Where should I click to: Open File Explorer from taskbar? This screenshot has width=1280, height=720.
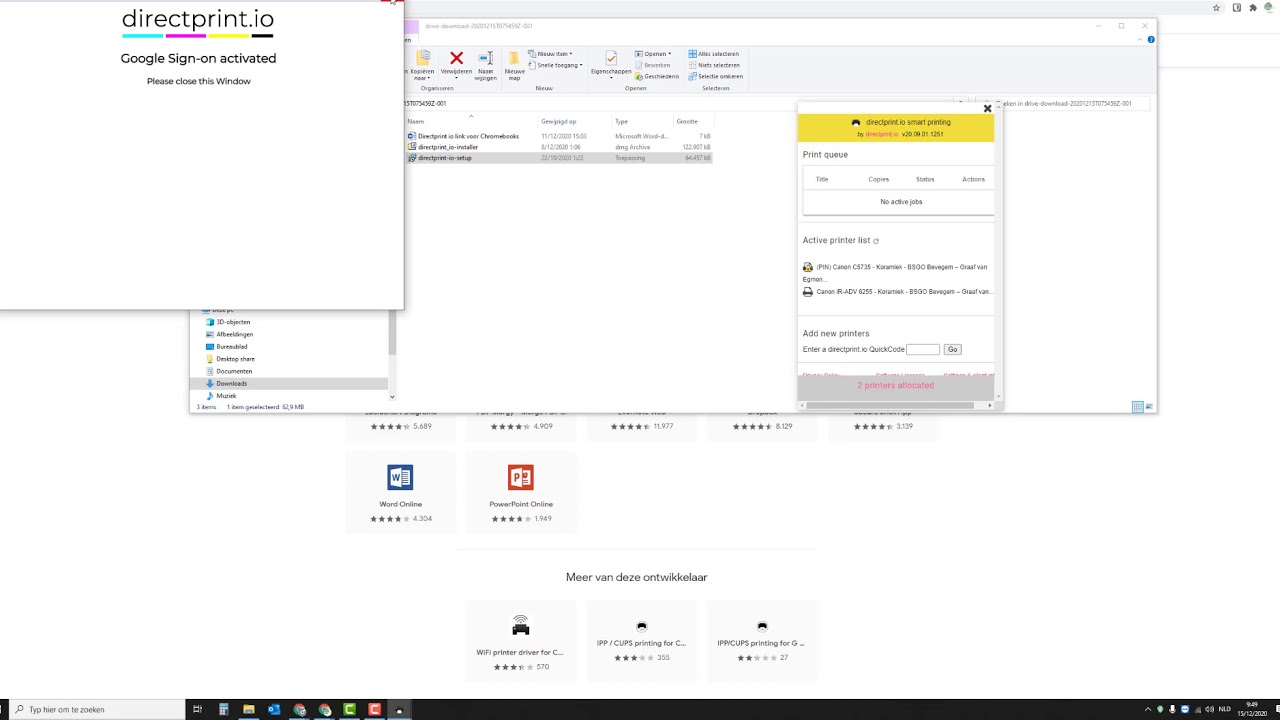click(248, 709)
